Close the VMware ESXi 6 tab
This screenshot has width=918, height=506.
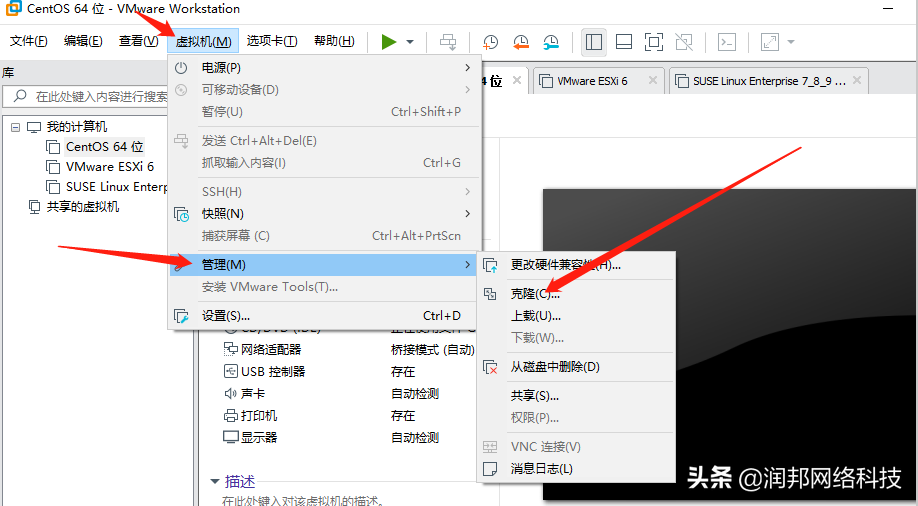point(652,80)
